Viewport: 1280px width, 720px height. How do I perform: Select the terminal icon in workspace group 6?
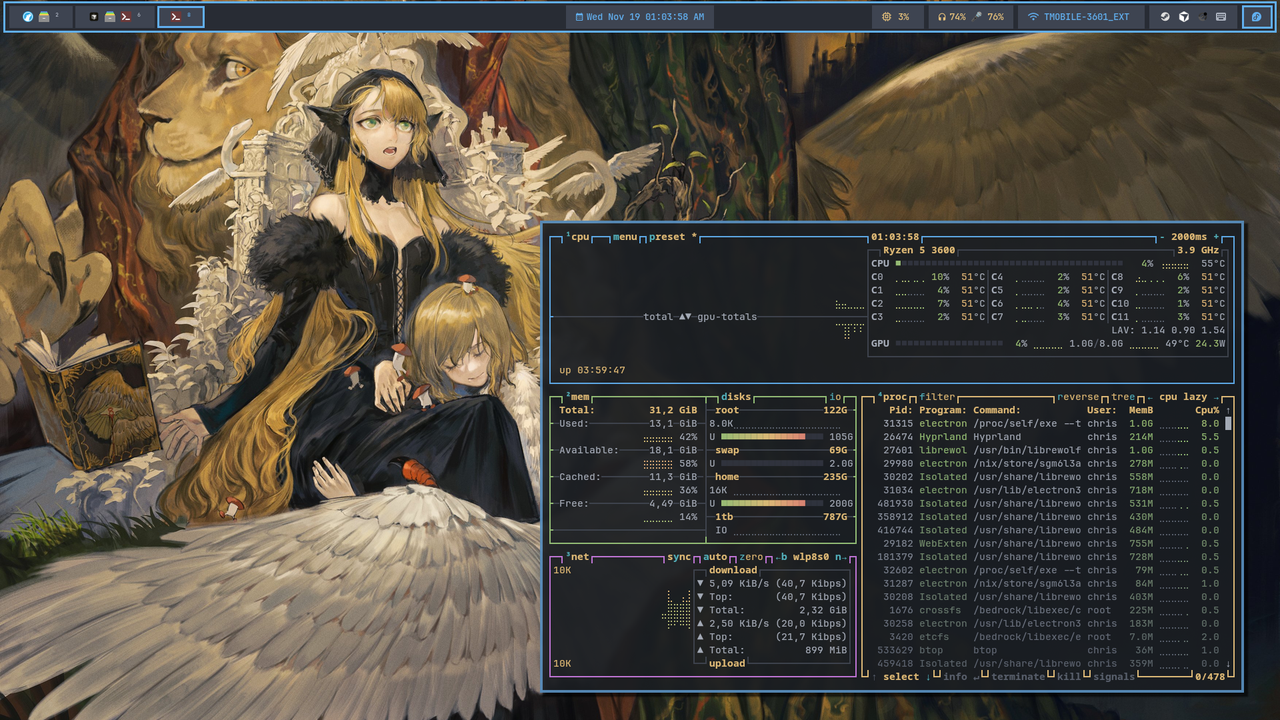[x=125, y=17]
